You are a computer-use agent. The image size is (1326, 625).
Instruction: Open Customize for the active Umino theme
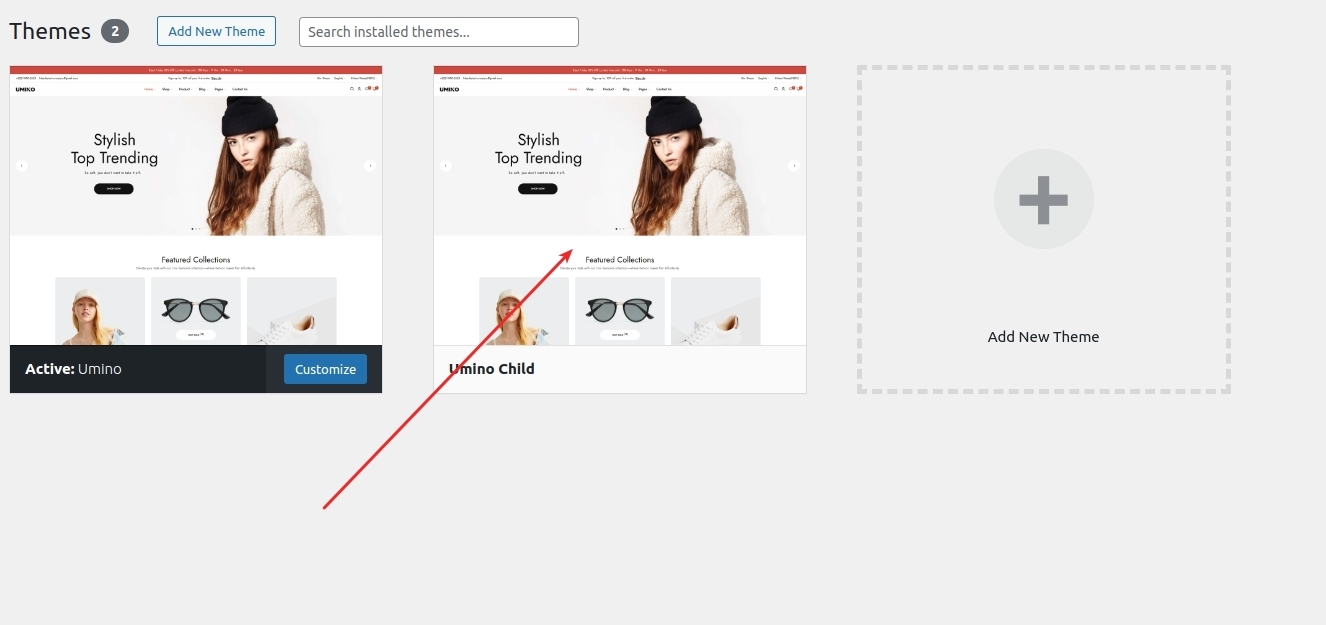[325, 369]
